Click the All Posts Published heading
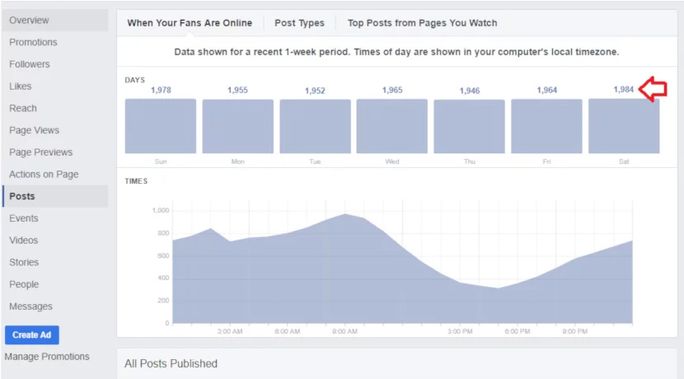Viewport: 684px width, 379px height. [x=171, y=363]
